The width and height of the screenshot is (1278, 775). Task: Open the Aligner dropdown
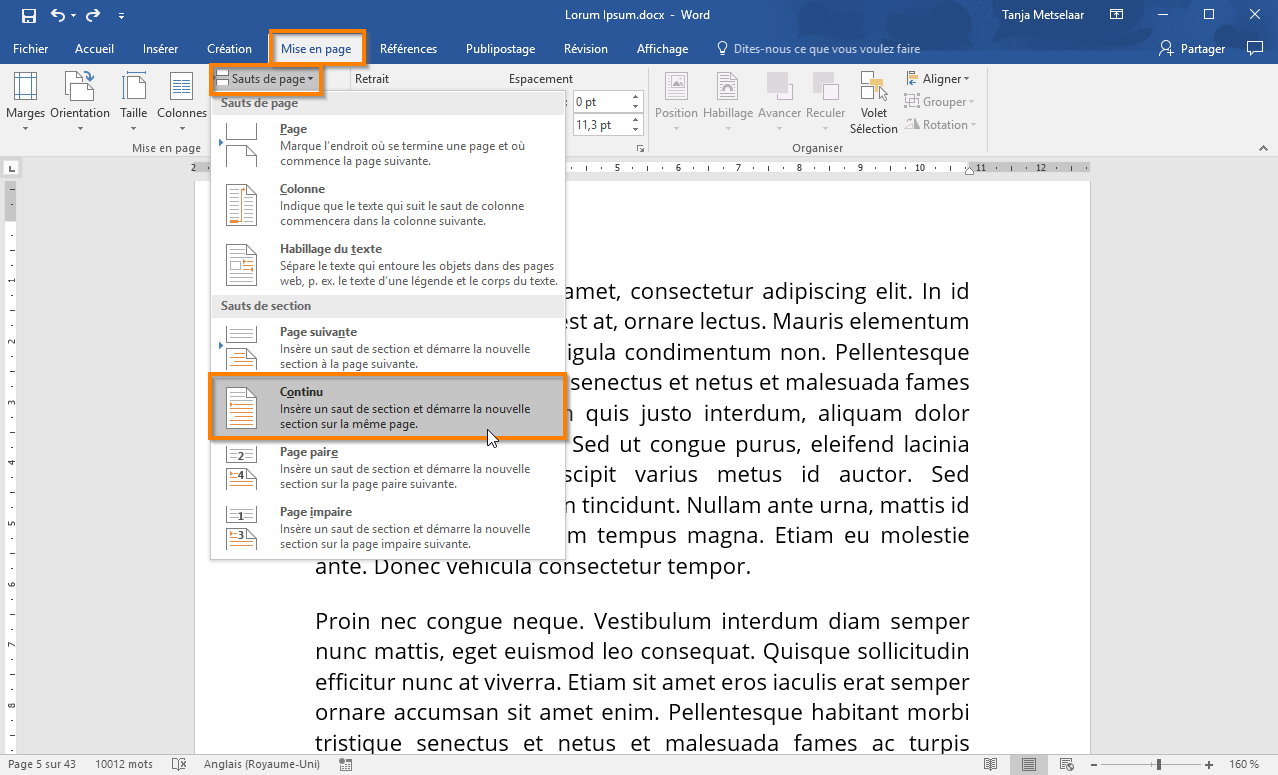point(937,78)
